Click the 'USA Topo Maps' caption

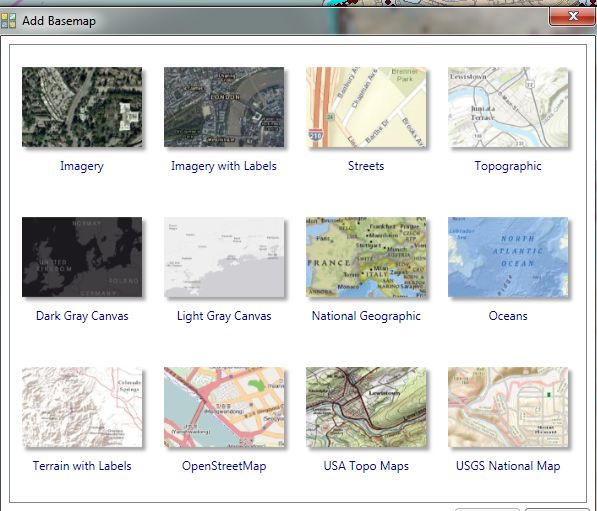(366, 466)
